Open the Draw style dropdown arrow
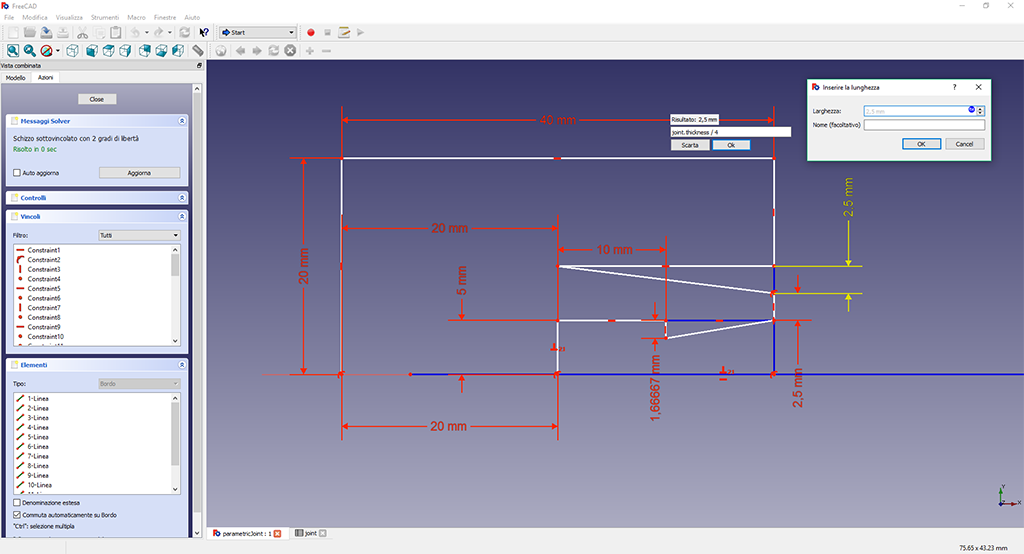 pyautogui.click(x=57, y=50)
